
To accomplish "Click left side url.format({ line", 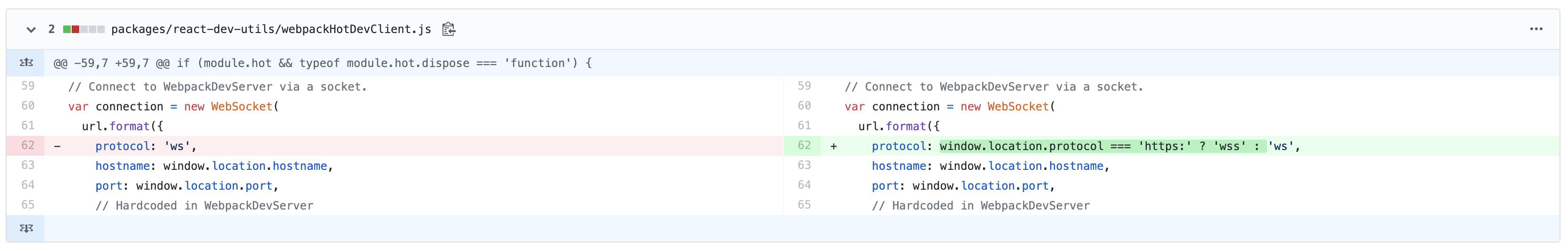I will 122,126.
